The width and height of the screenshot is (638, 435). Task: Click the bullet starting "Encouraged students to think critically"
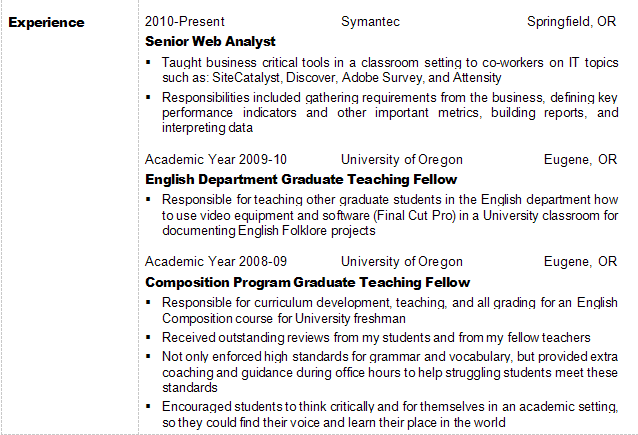(x=390, y=415)
